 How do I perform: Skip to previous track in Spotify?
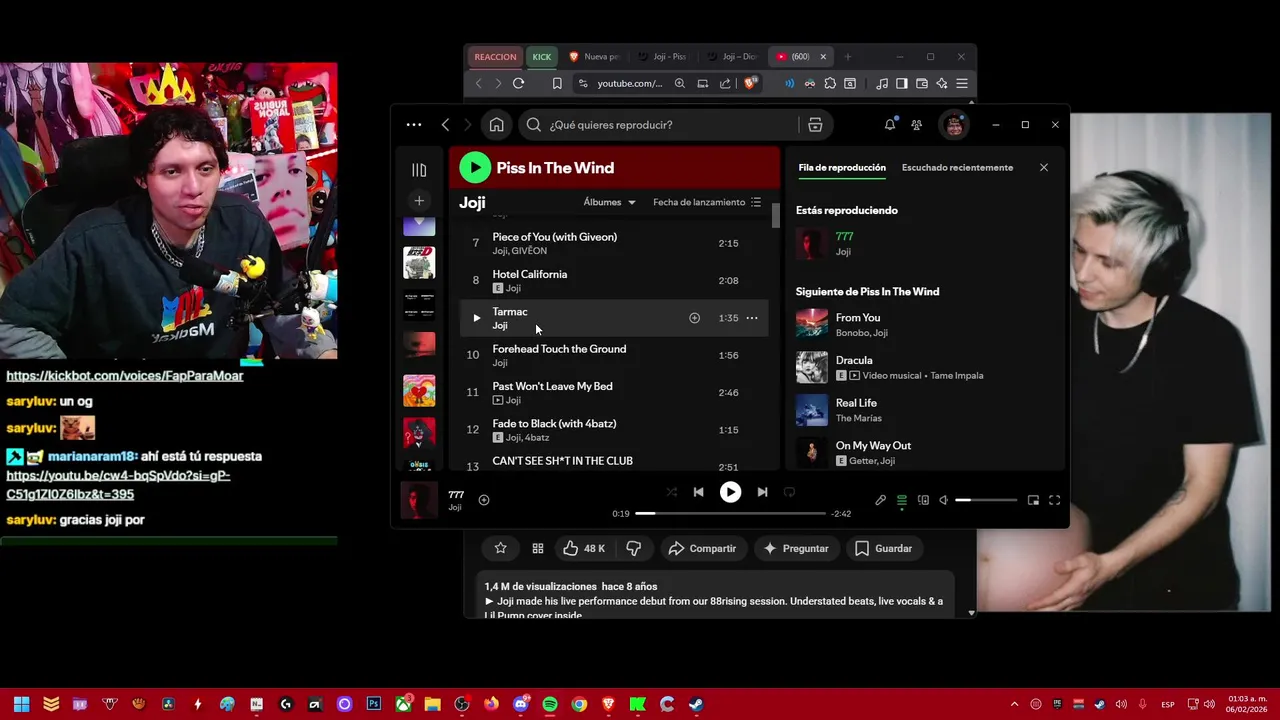coord(698,492)
